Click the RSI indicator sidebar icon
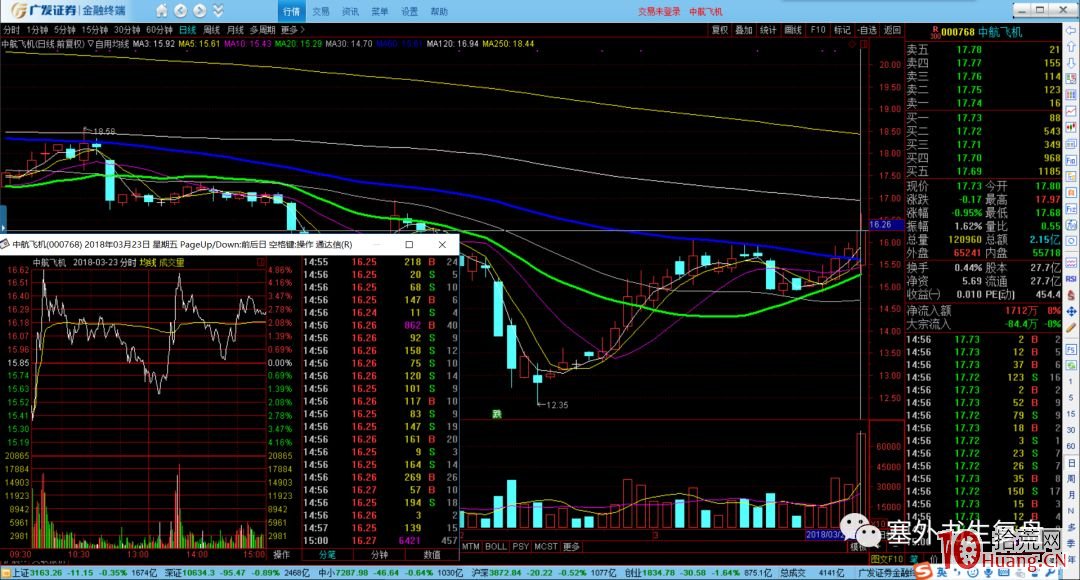This screenshot has width=1080, height=580. (1071, 279)
